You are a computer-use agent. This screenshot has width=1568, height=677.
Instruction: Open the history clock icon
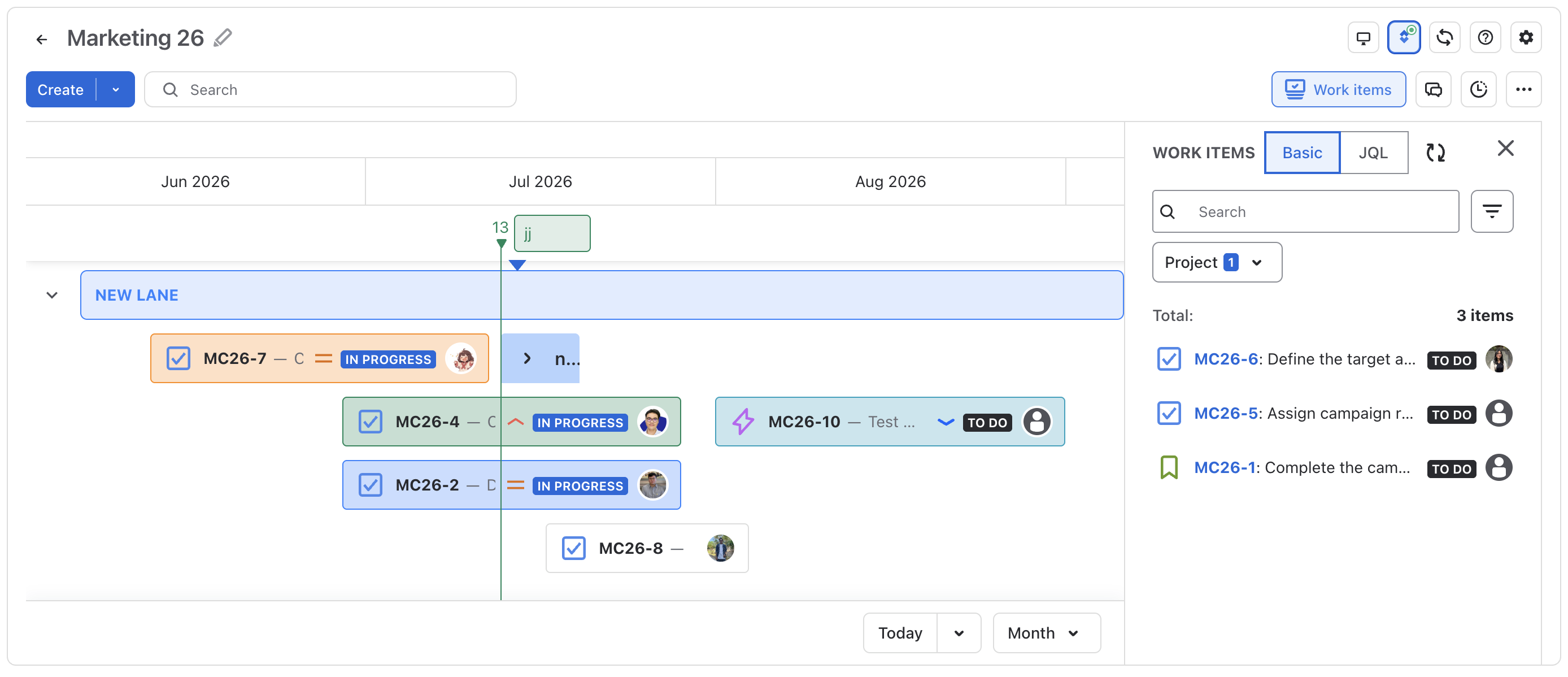pyautogui.click(x=1478, y=89)
